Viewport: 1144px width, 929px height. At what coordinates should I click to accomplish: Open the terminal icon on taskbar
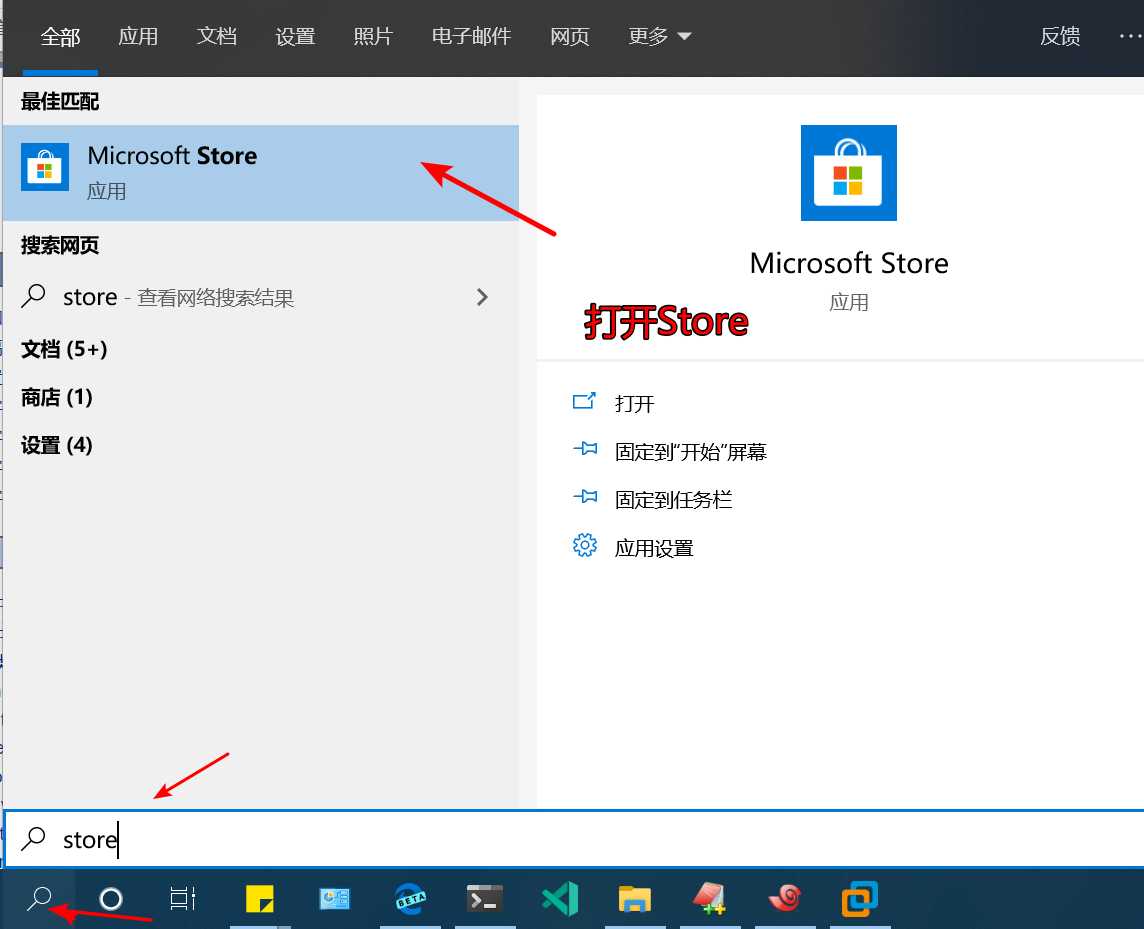pyautogui.click(x=485, y=899)
